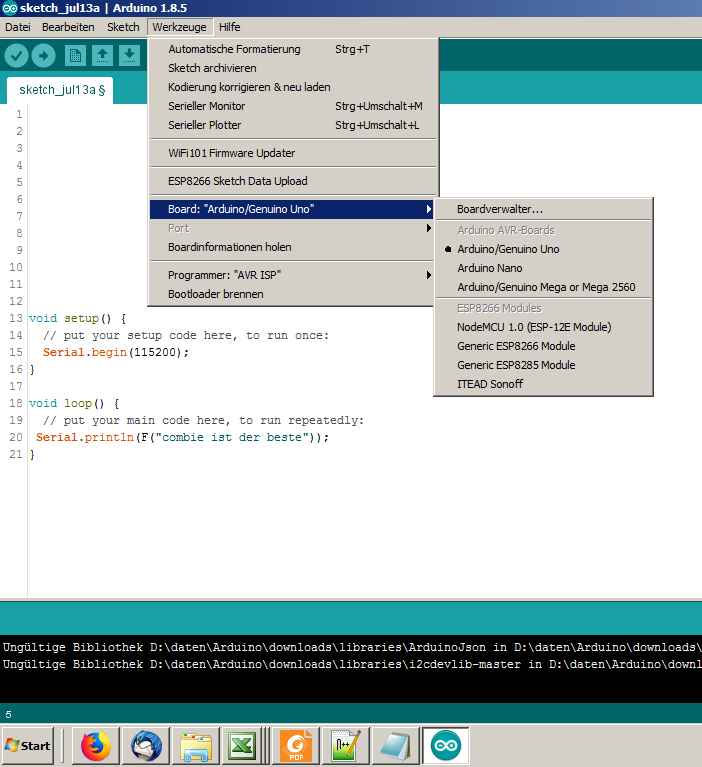Choose Automatische Formatierung
The image size is (702, 767).
coord(292,49)
